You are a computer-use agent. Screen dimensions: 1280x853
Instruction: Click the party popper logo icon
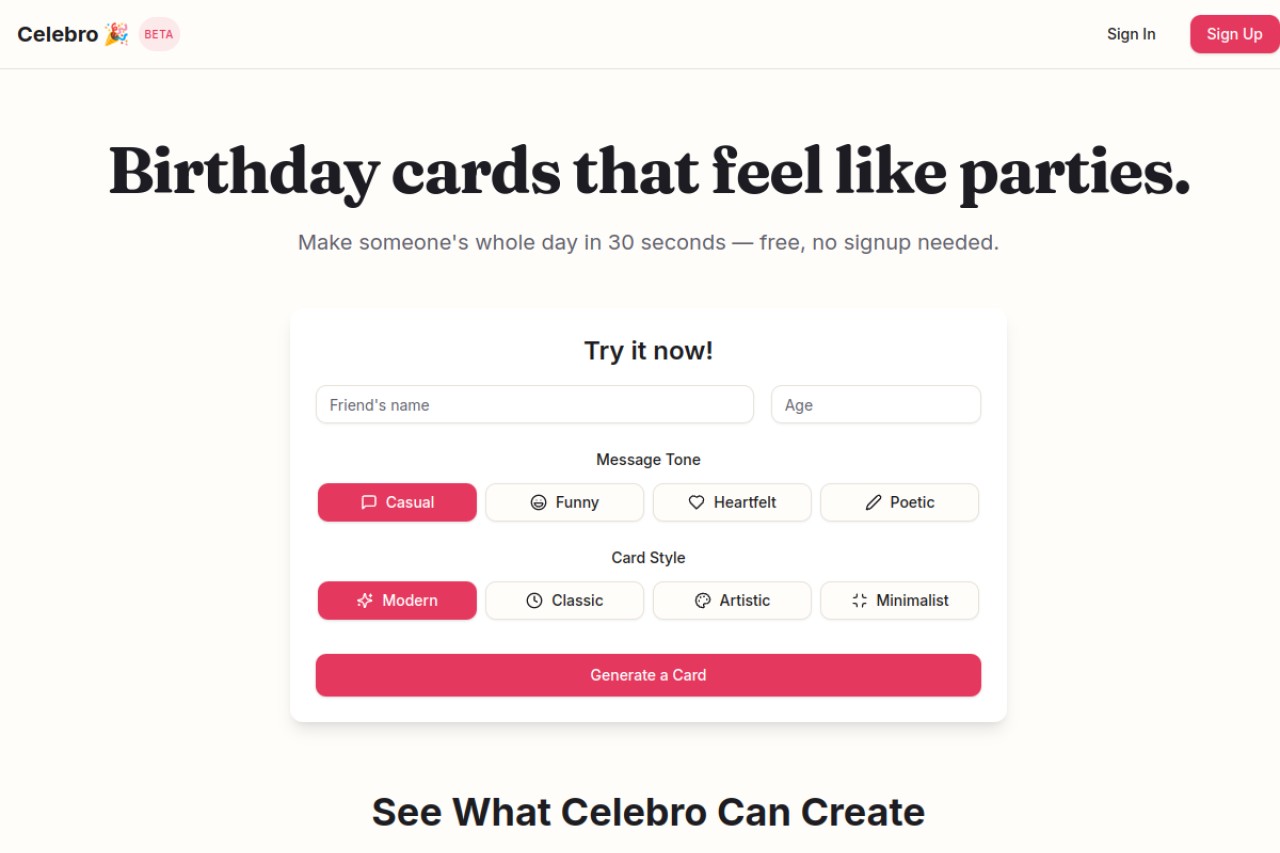pos(116,34)
